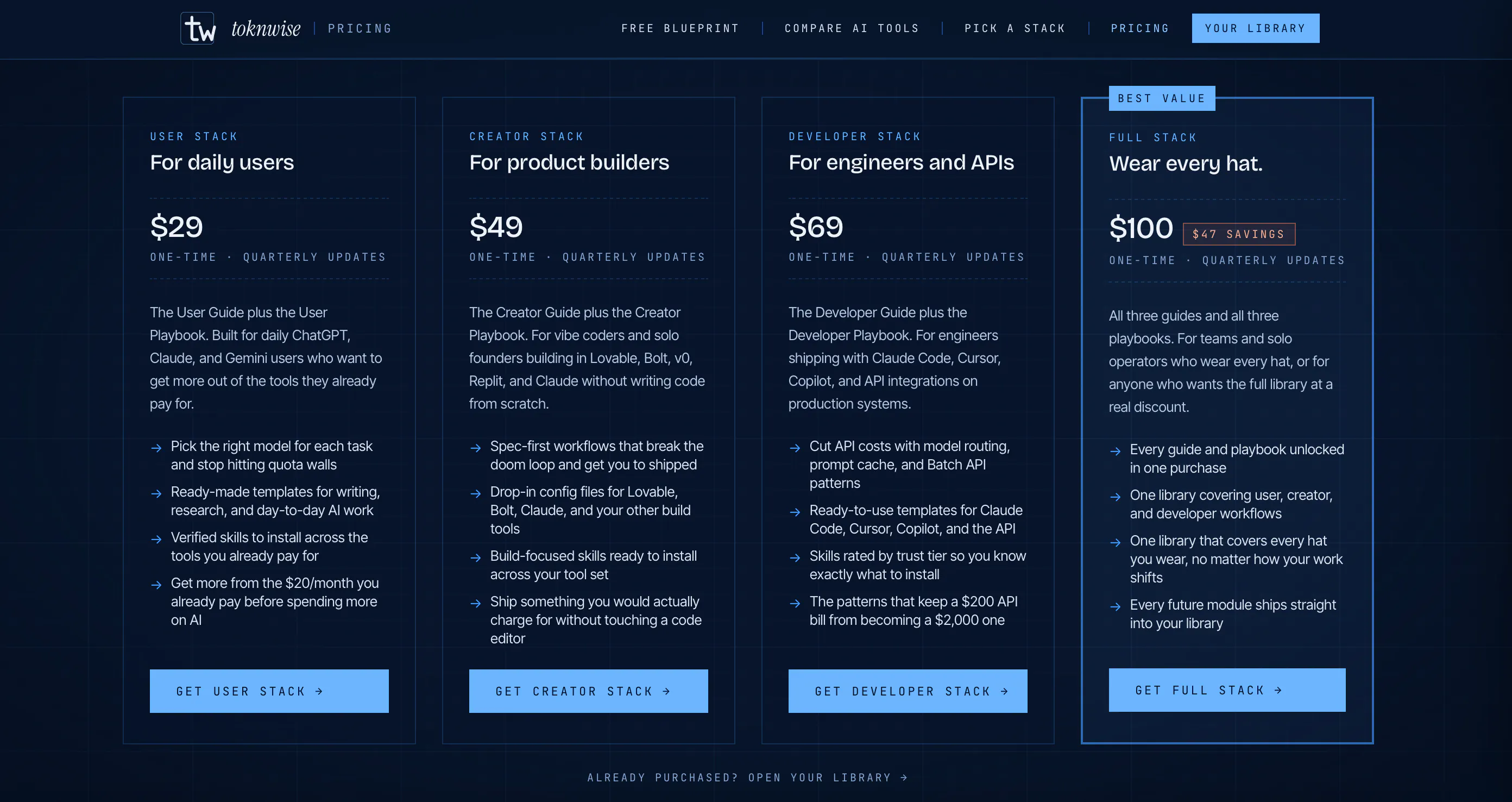Select the 'For product builders' heading
This screenshot has width=1512, height=802.
pos(569,162)
